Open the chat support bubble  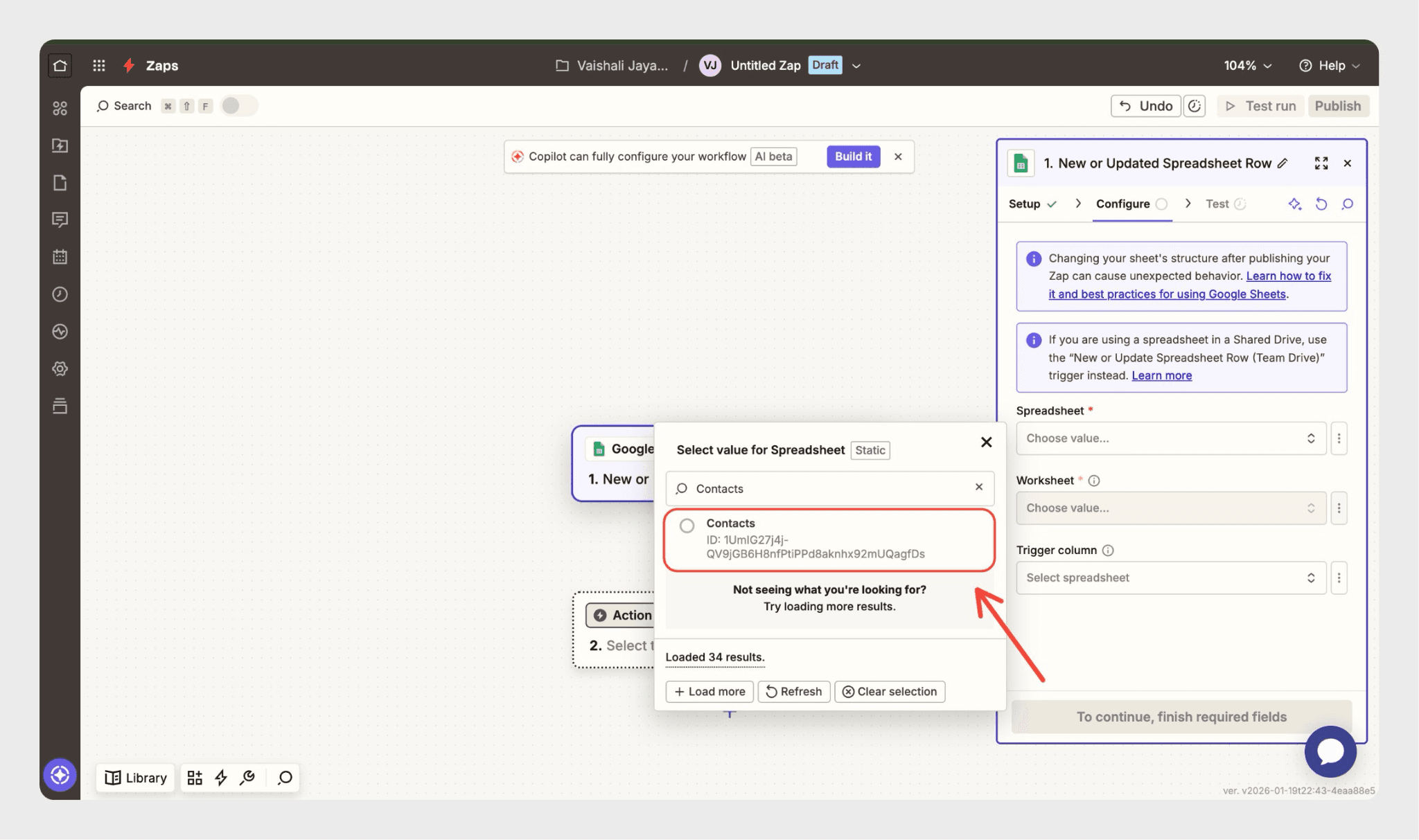1330,751
